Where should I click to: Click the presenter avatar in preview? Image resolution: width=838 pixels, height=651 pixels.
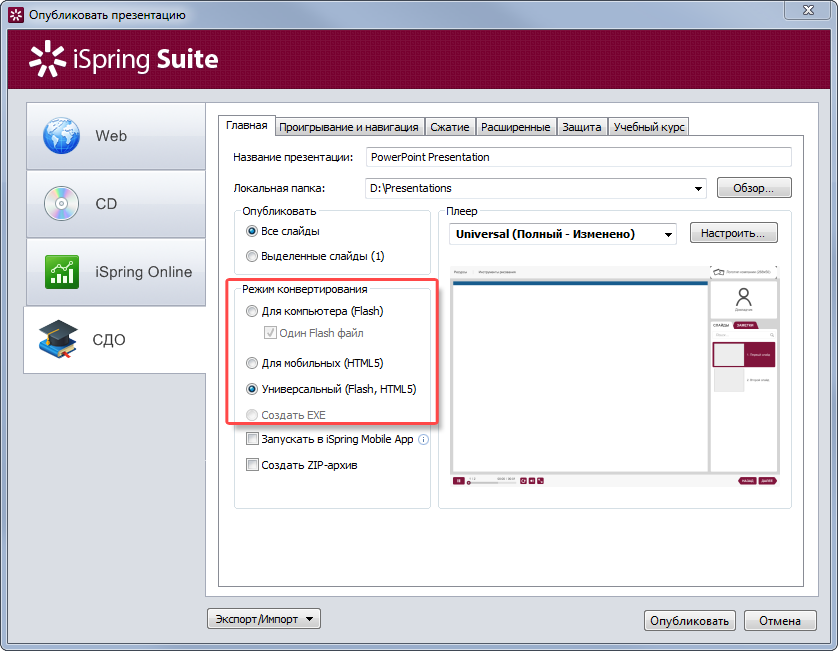click(743, 298)
